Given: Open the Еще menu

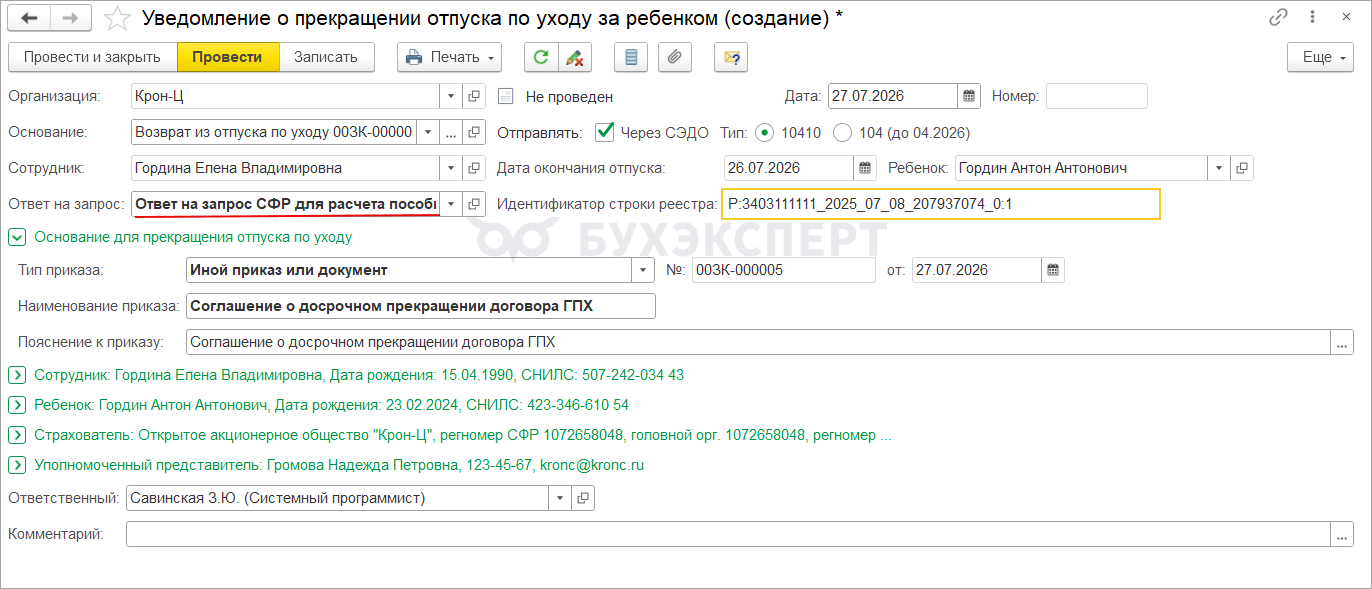Looking at the screenshot, I should (x=1320, y=57).
